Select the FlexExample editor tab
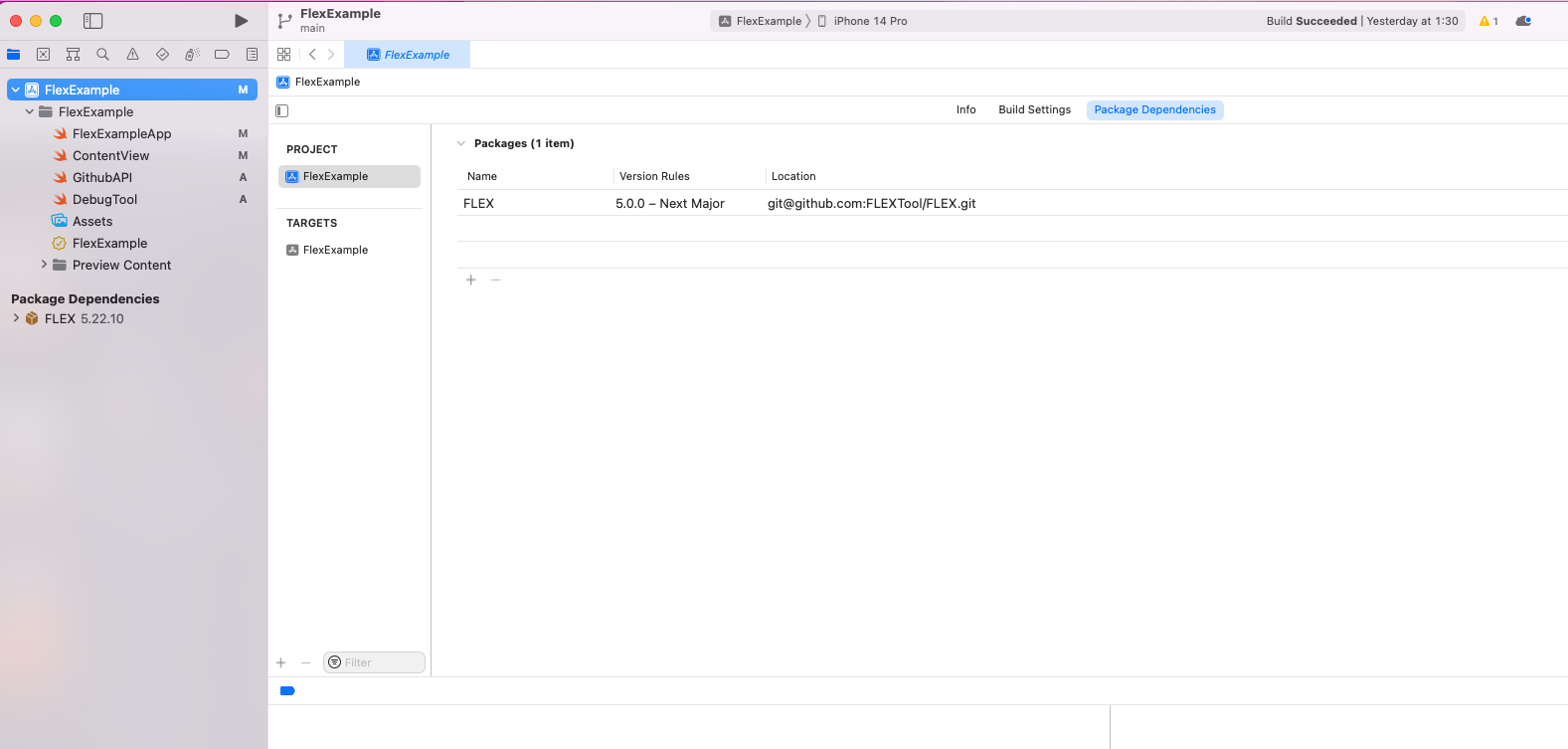The image size is (1568, 749). tap(408, 55)
